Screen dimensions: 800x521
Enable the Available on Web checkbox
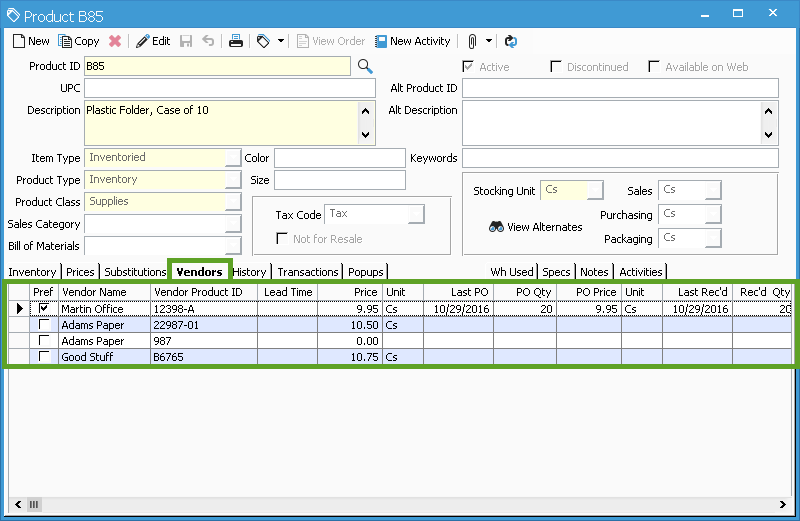pyautogui.click(x=654, y=66)
